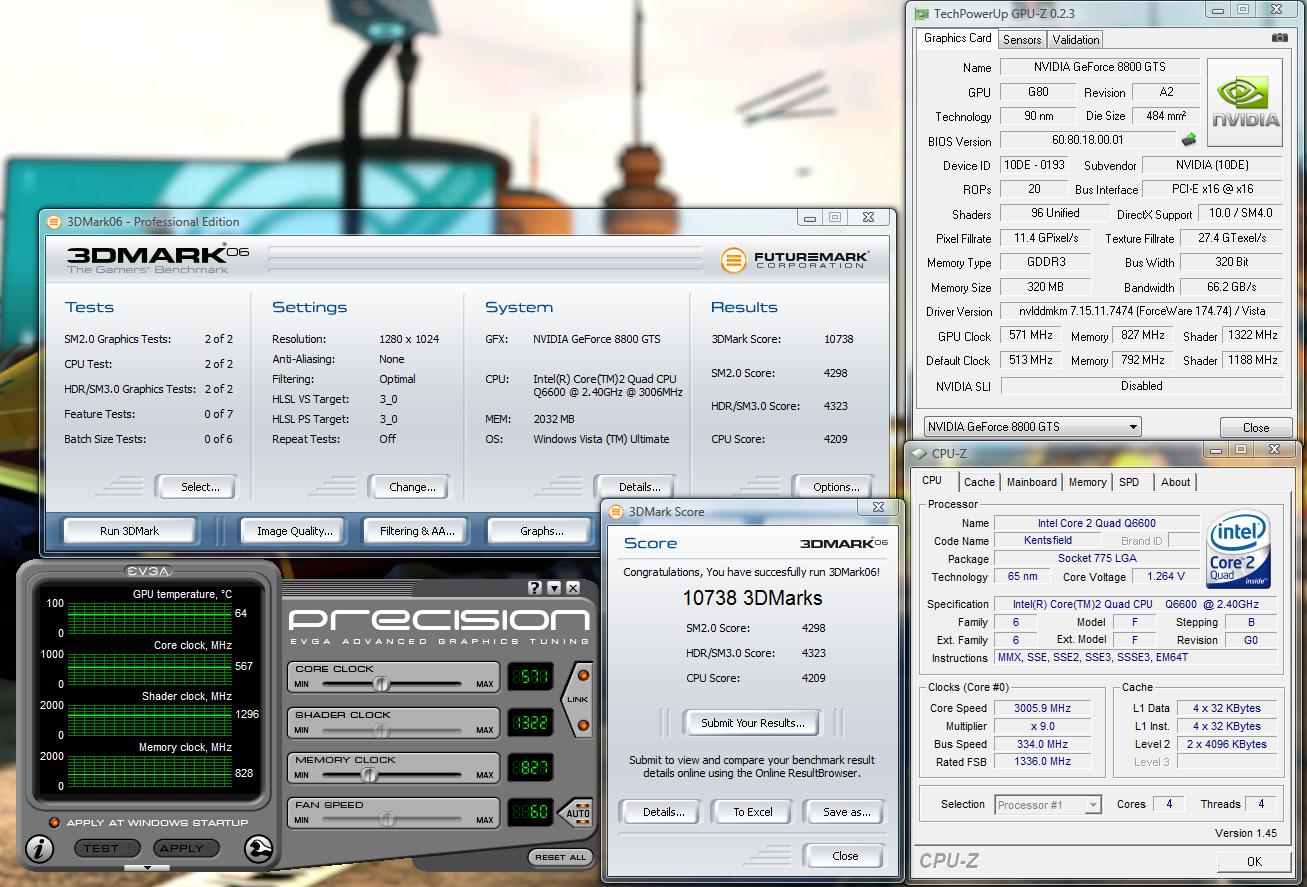Click the Filtering & AA button

point(417,531)
